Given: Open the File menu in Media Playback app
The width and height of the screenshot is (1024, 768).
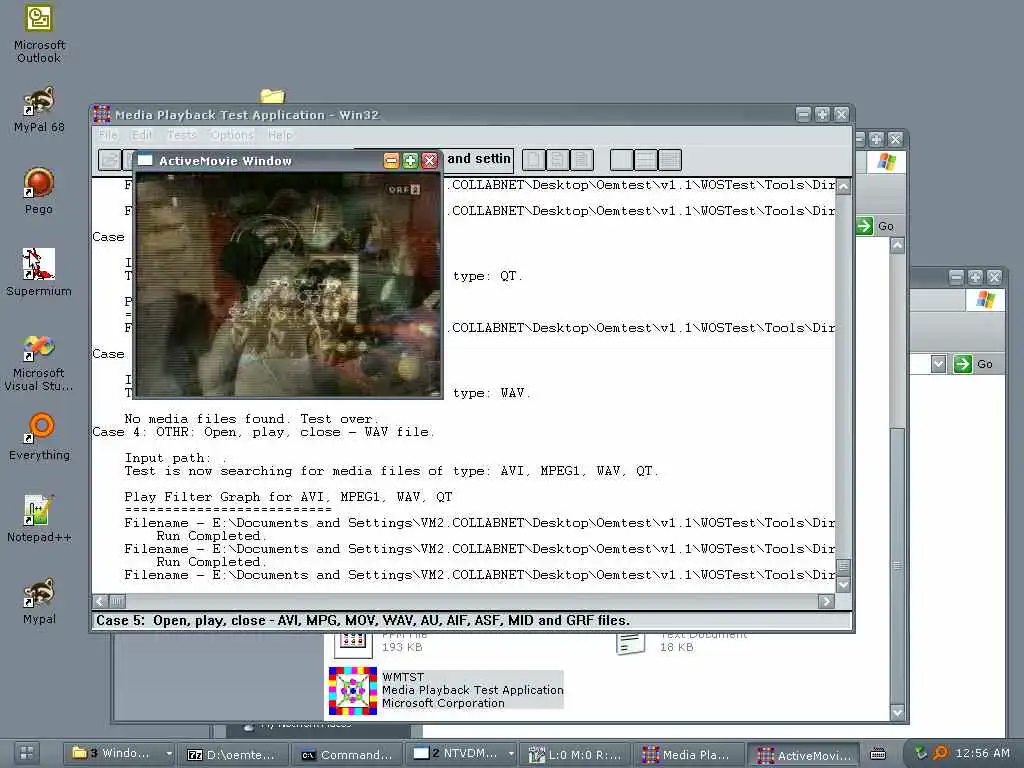Looking at the screenshot, I should coord(108,135).
